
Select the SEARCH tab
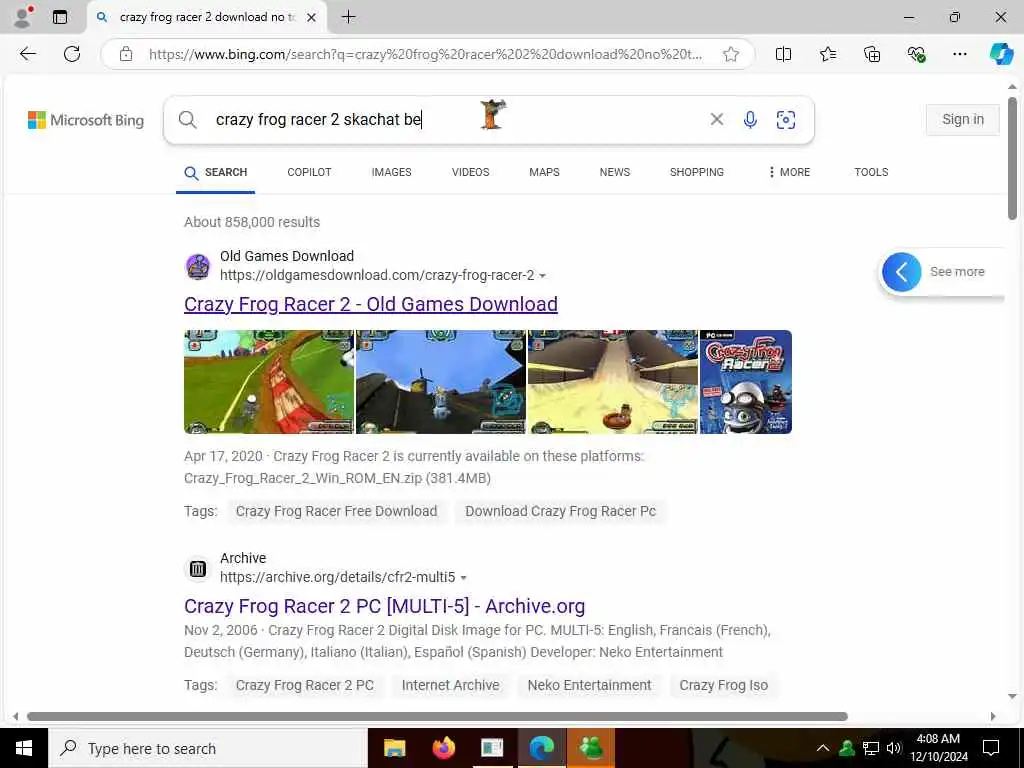click(x=216, y=172)
